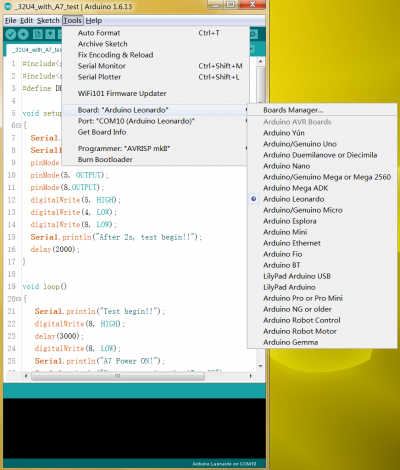Click the Open sketch toolbar icon
Viewport: 400px width, 470px height.
(50, 34)
